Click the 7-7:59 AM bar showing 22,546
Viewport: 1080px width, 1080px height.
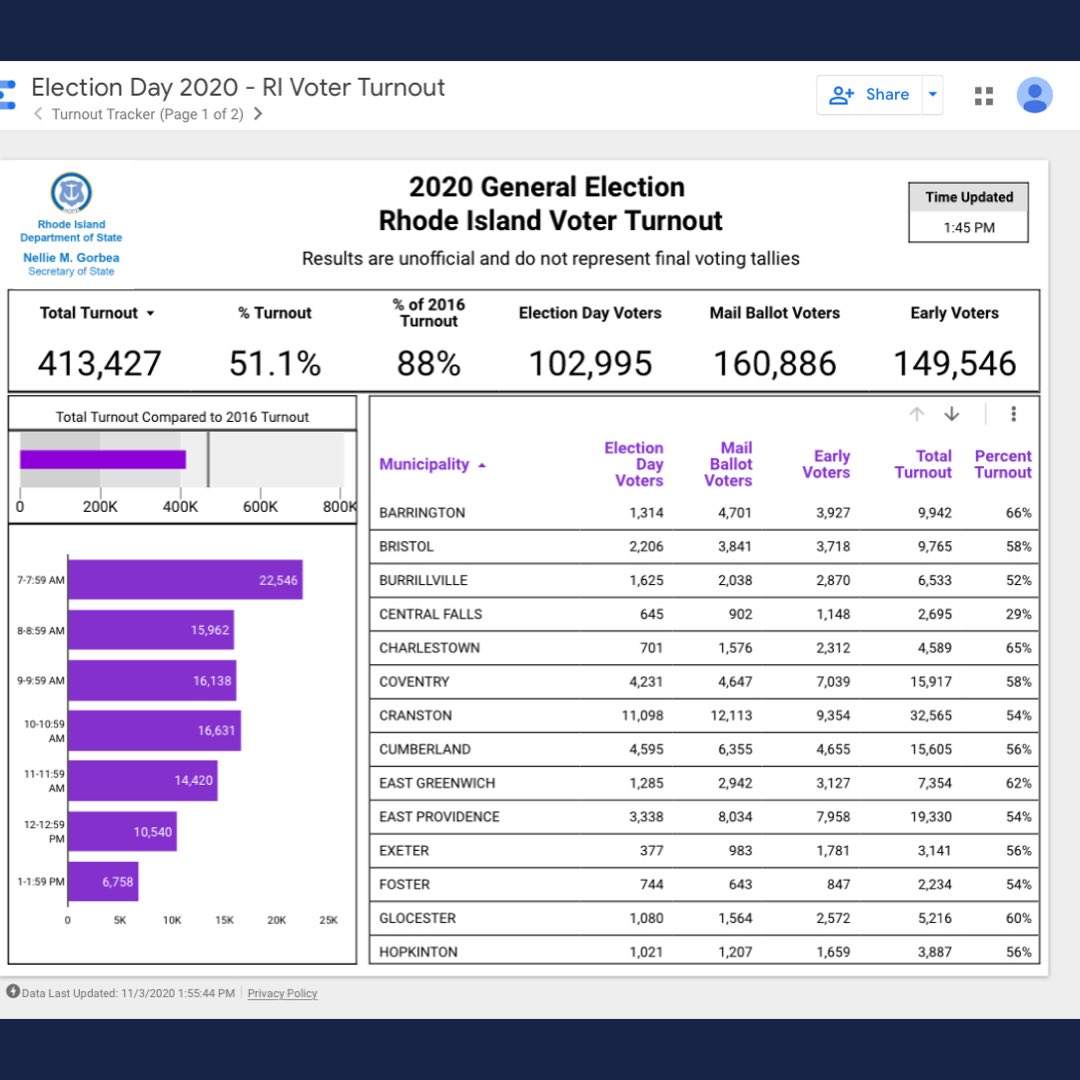click(x=185, y=580)
